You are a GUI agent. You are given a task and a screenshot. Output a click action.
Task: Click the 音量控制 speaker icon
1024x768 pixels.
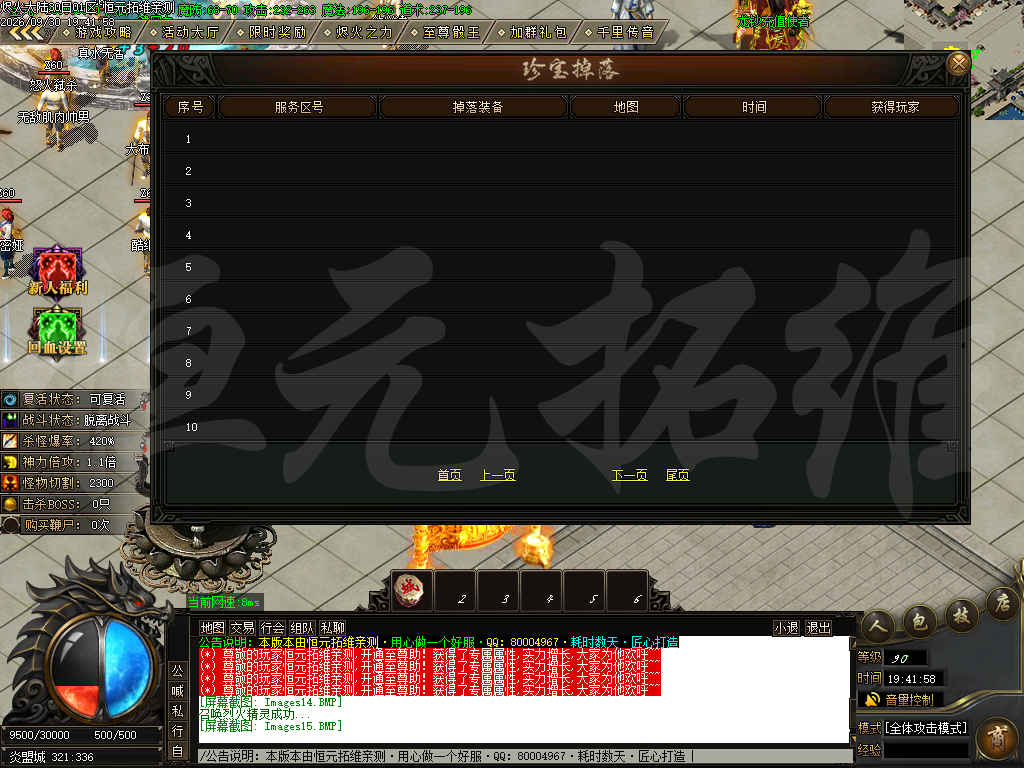click(872, 700)
